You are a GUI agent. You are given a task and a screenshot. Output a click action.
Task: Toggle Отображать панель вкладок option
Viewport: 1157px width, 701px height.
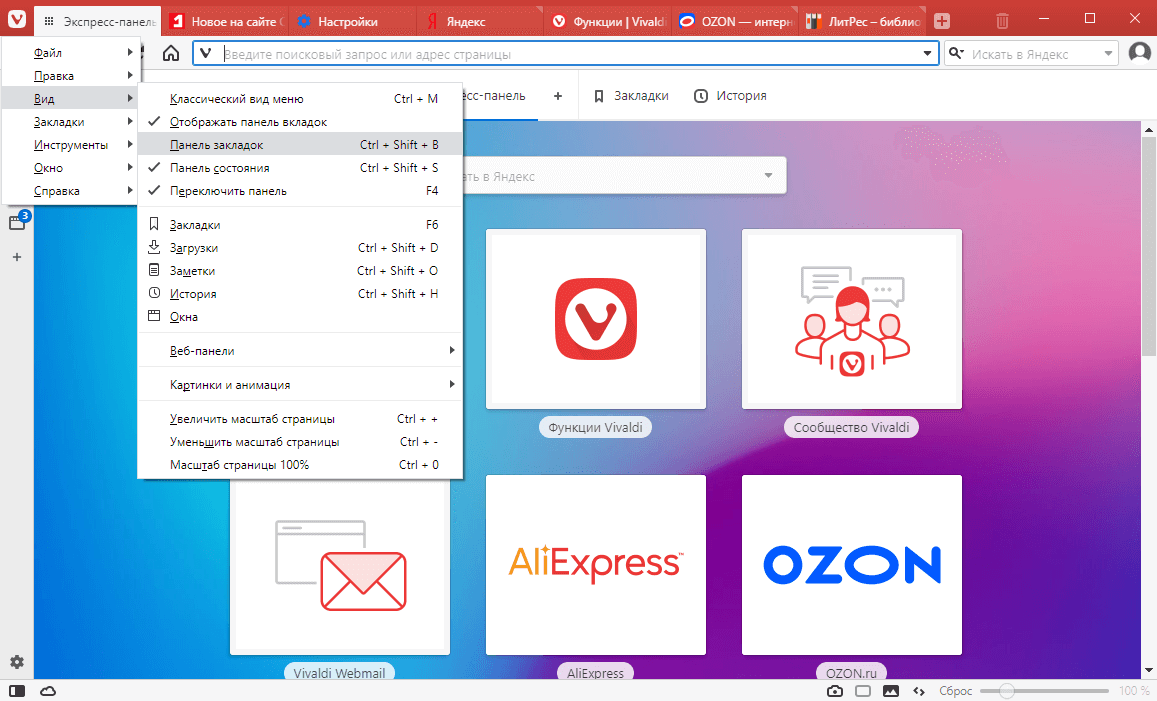coord(300,122)
